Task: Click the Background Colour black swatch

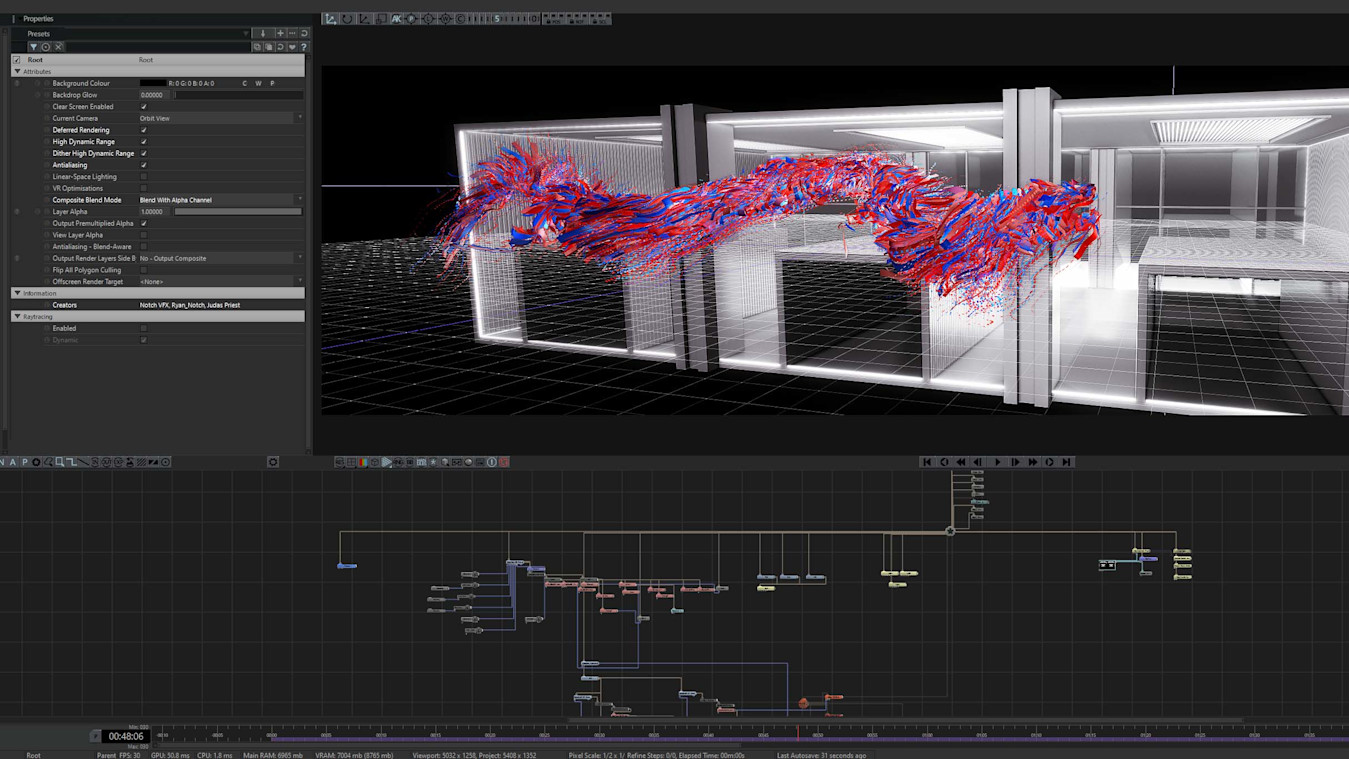Action: [152, 83]
